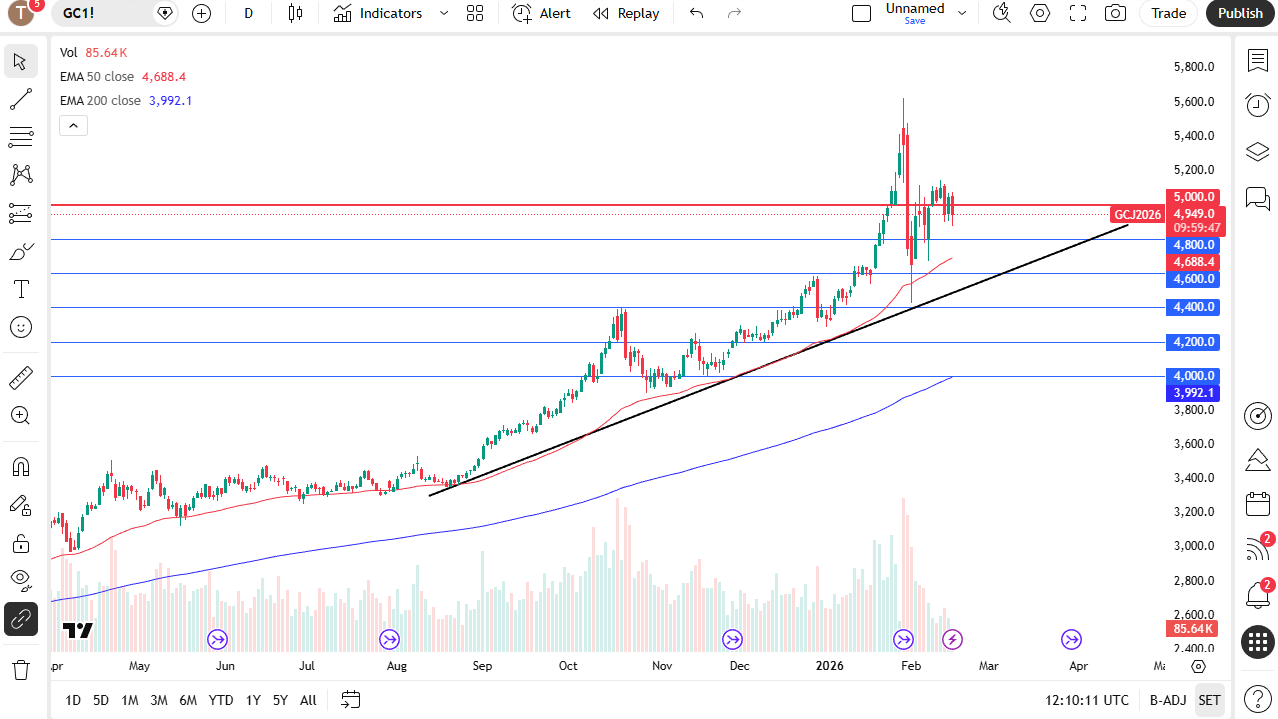Open the screeners radar icon

coord(1257,415)
